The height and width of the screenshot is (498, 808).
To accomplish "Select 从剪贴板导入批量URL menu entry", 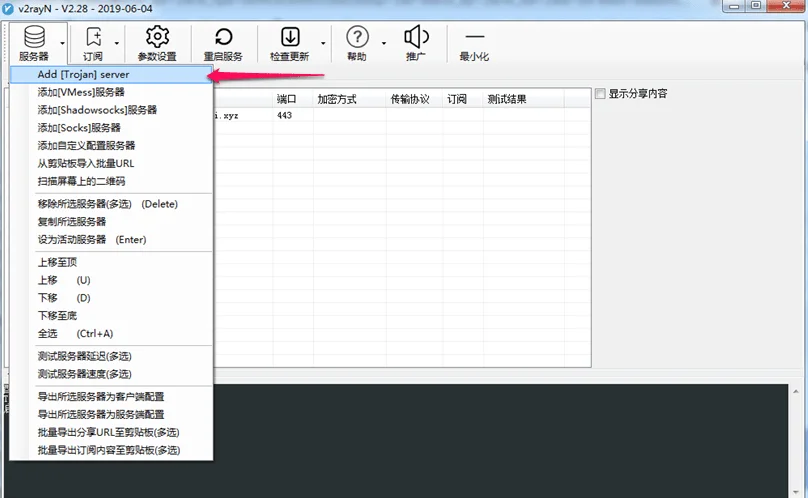I will [111, 163].
